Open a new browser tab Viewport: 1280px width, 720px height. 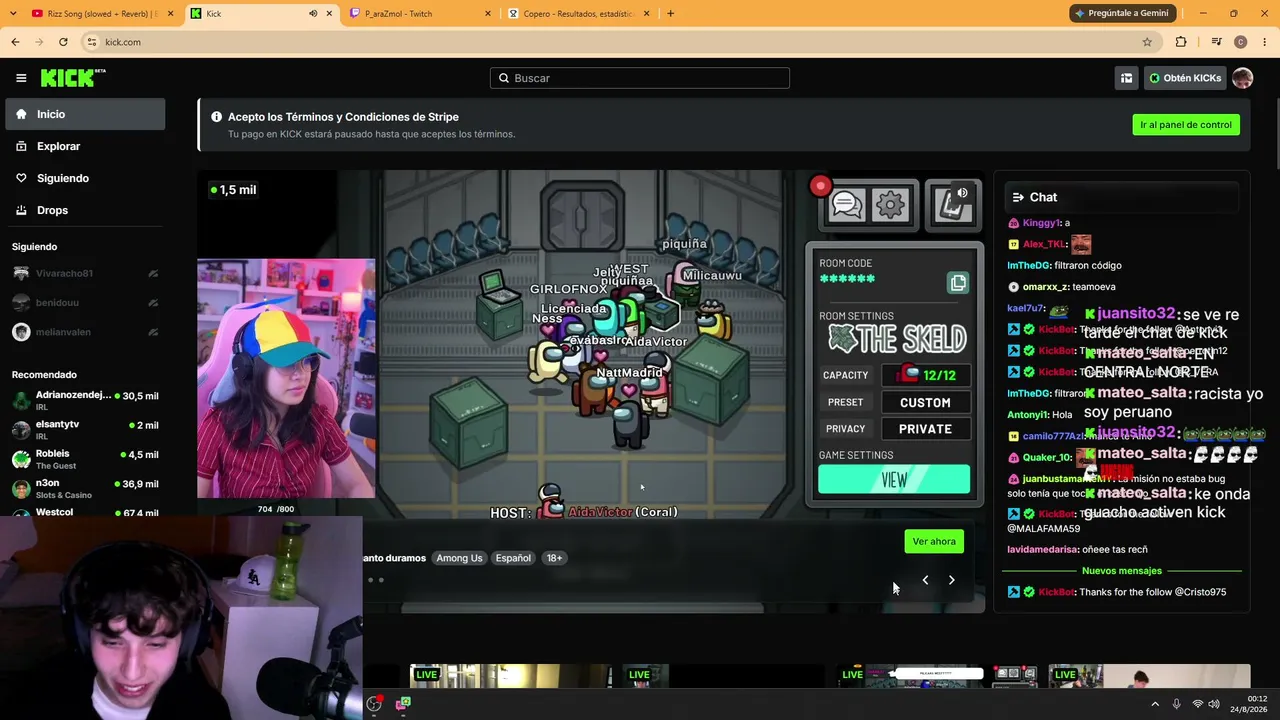670,14
